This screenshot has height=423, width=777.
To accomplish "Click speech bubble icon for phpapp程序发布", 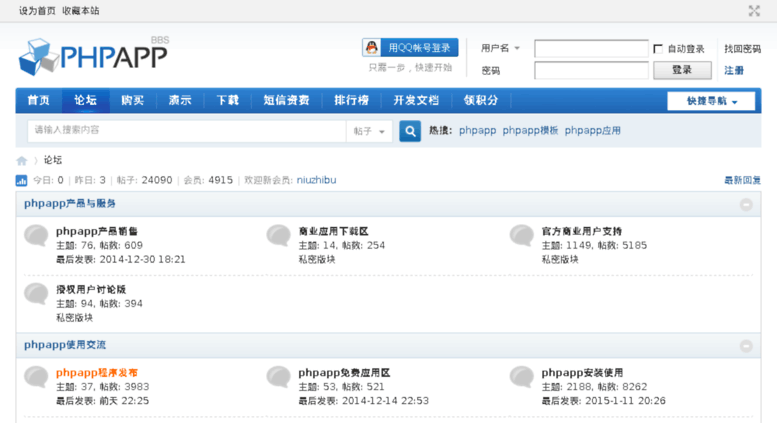I will [36, 377].
